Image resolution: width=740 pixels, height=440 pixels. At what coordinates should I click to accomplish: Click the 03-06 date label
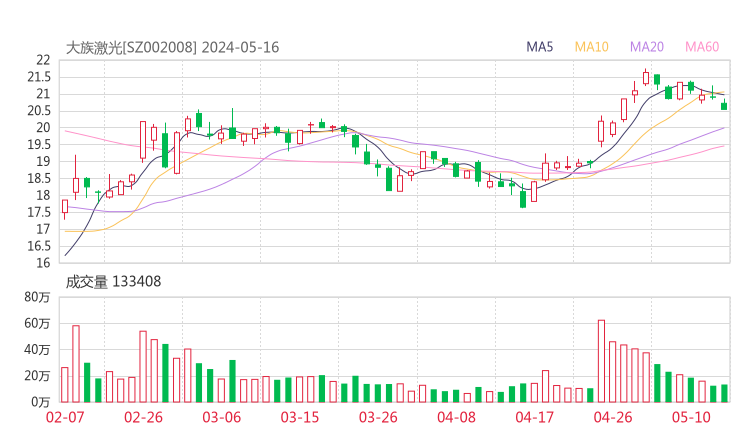(222, 417)
